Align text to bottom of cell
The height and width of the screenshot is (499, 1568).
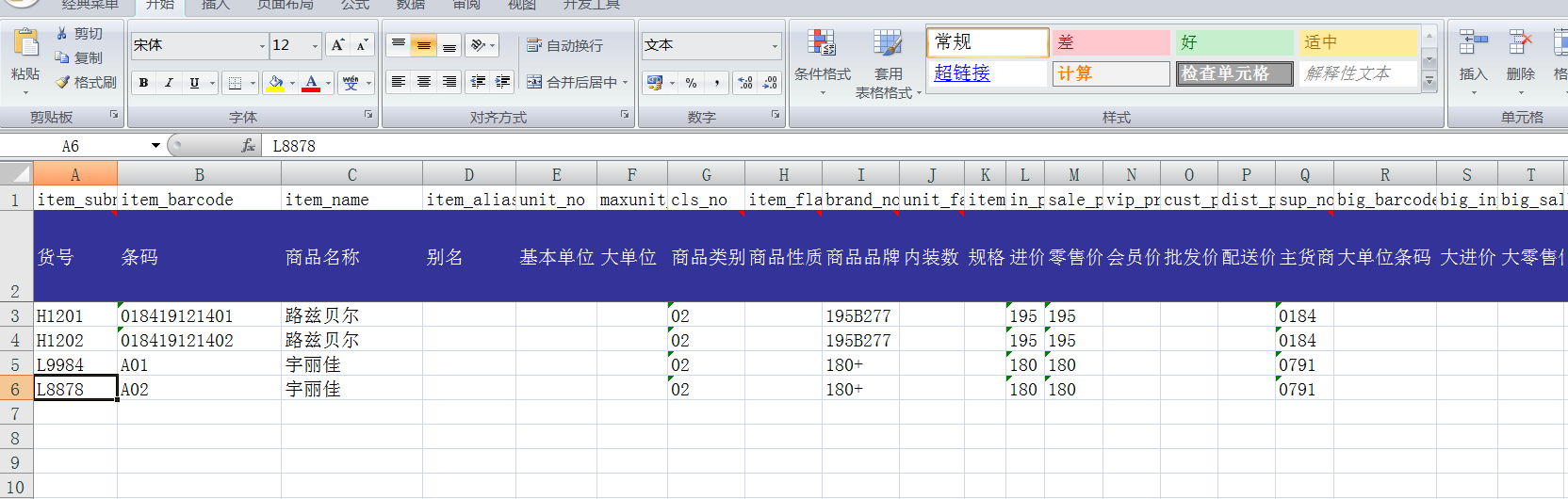click(449, 44)
